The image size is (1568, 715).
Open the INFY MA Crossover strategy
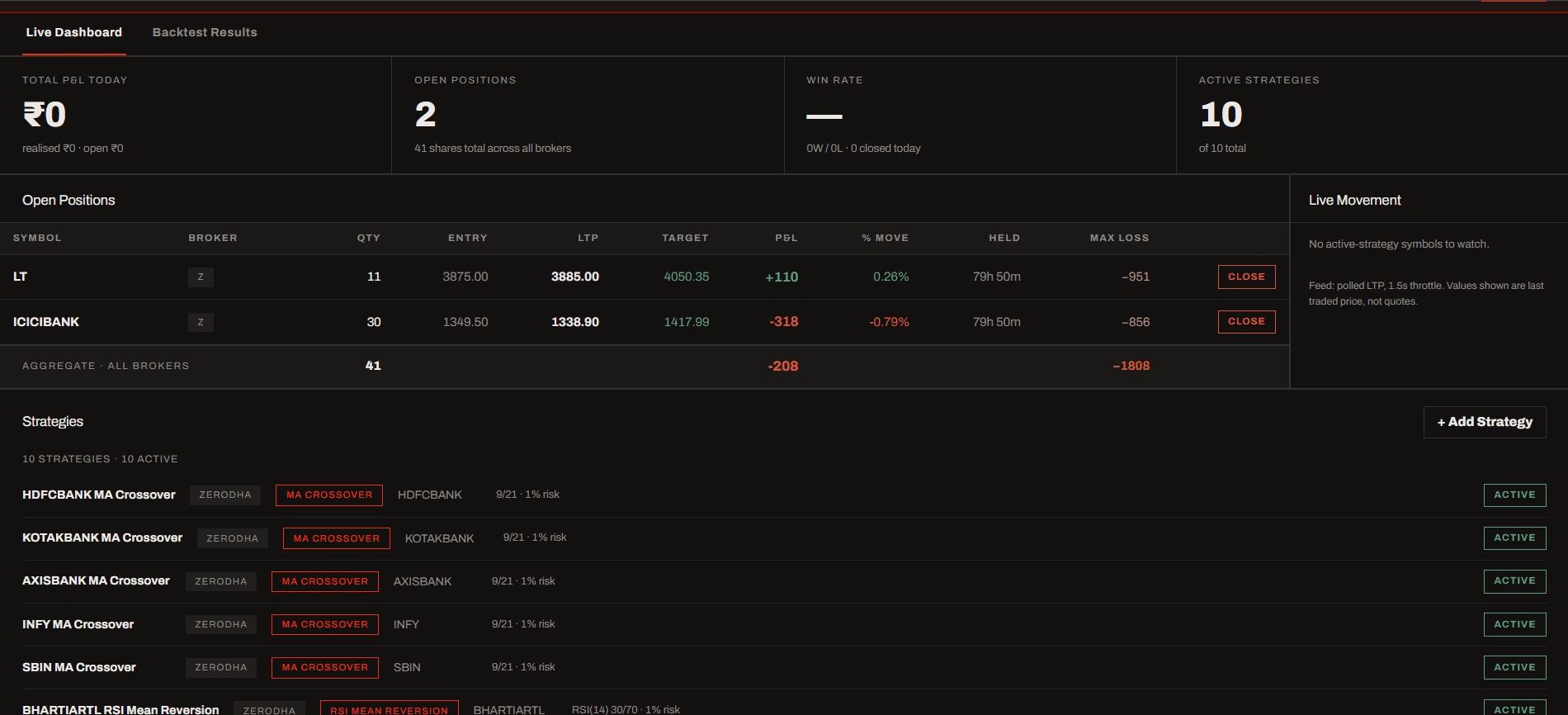click(x=78, y=624)
